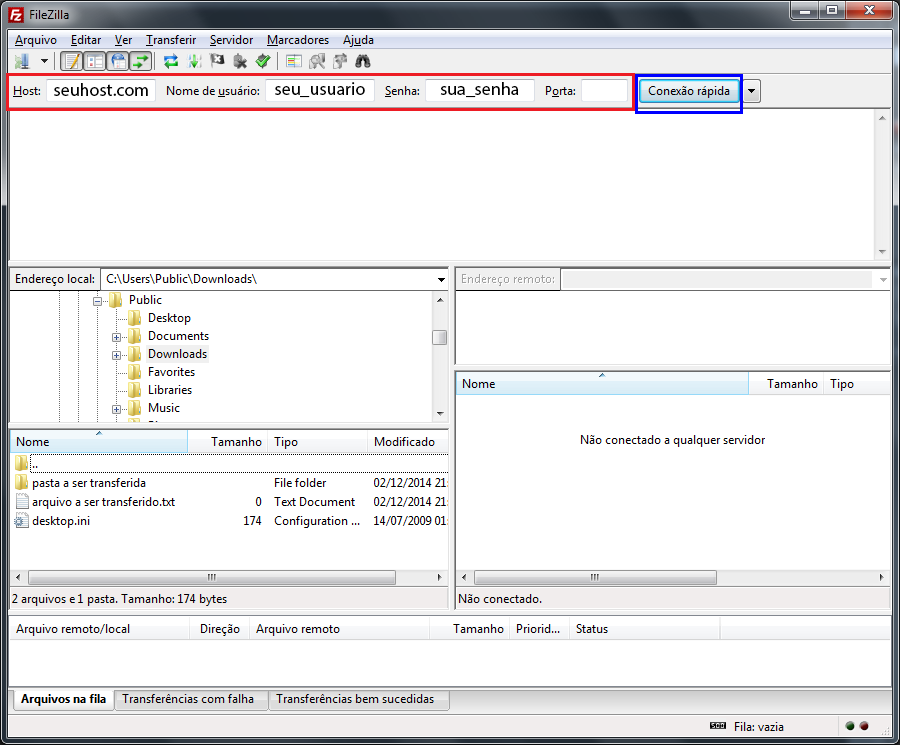Select the Favorites folder in the tree
The height and width of the screenshot is (745, 900).
(x=172, y=372)
